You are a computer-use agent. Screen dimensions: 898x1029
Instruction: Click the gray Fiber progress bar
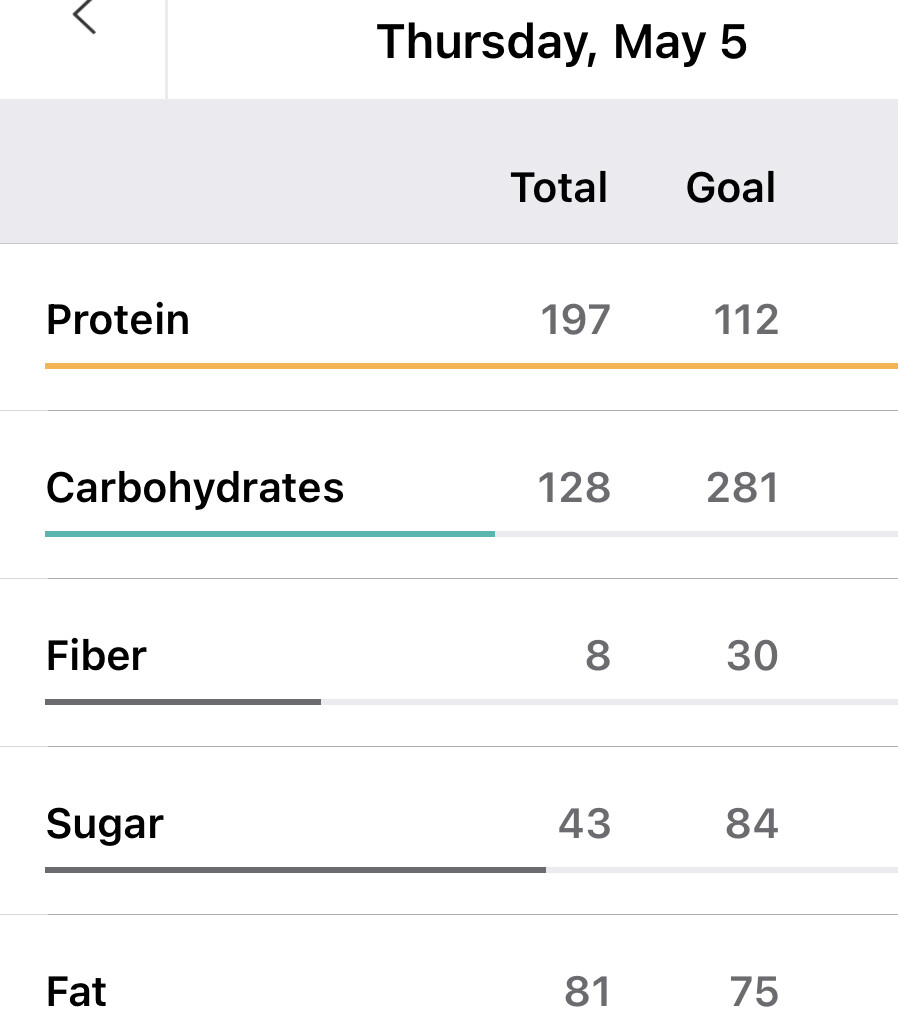click(183, 702)
